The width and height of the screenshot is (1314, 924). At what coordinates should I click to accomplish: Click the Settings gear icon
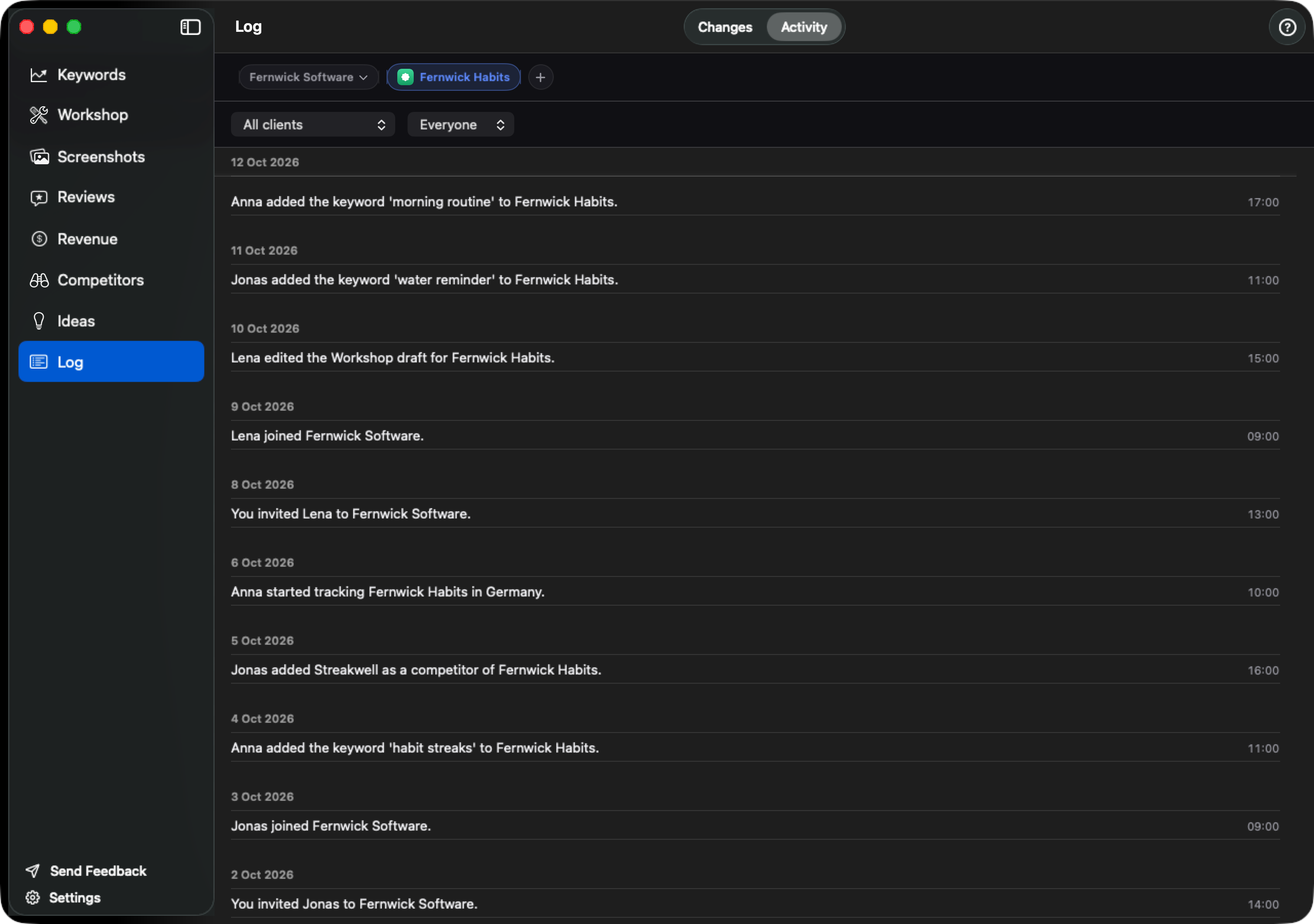click(x=33, y=898)
